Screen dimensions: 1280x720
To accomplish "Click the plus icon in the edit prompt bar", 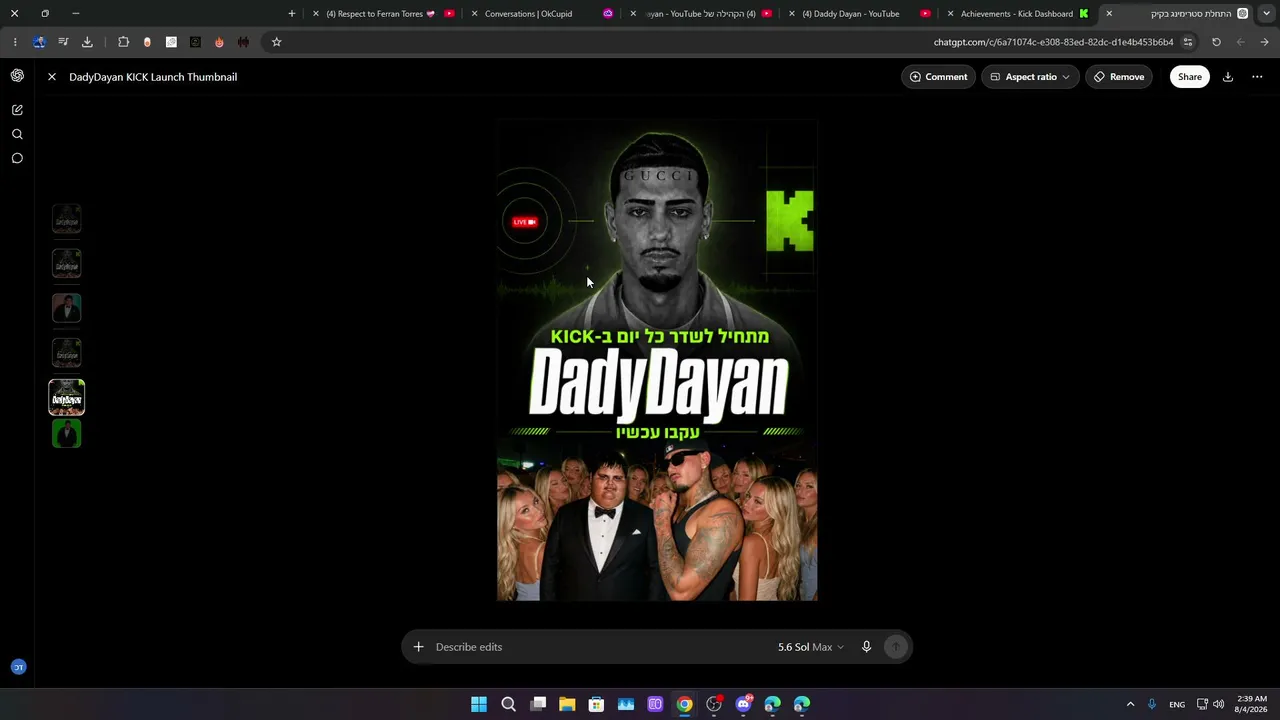I will tap(419, 647).
